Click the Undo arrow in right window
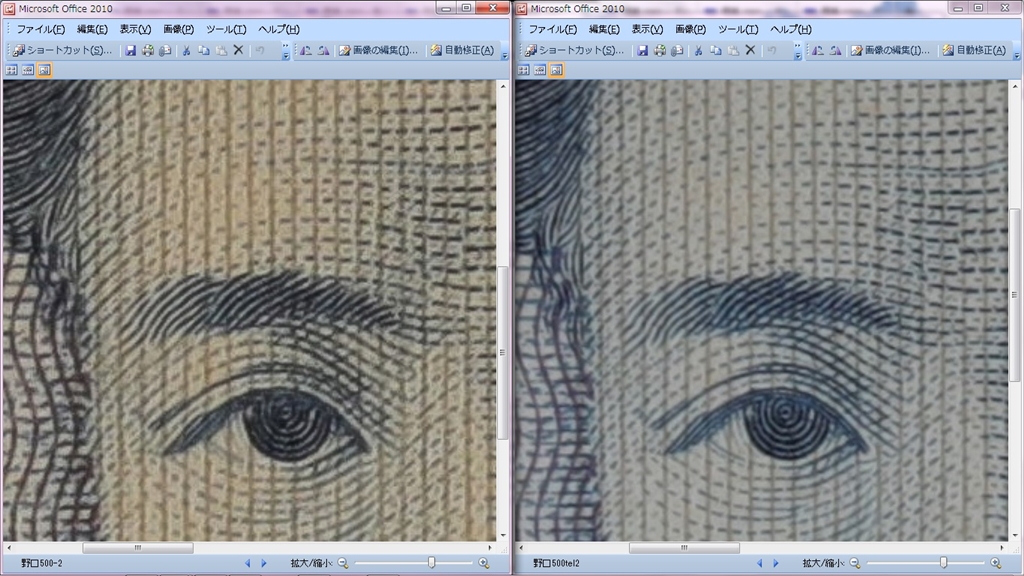 pos(772,50)
